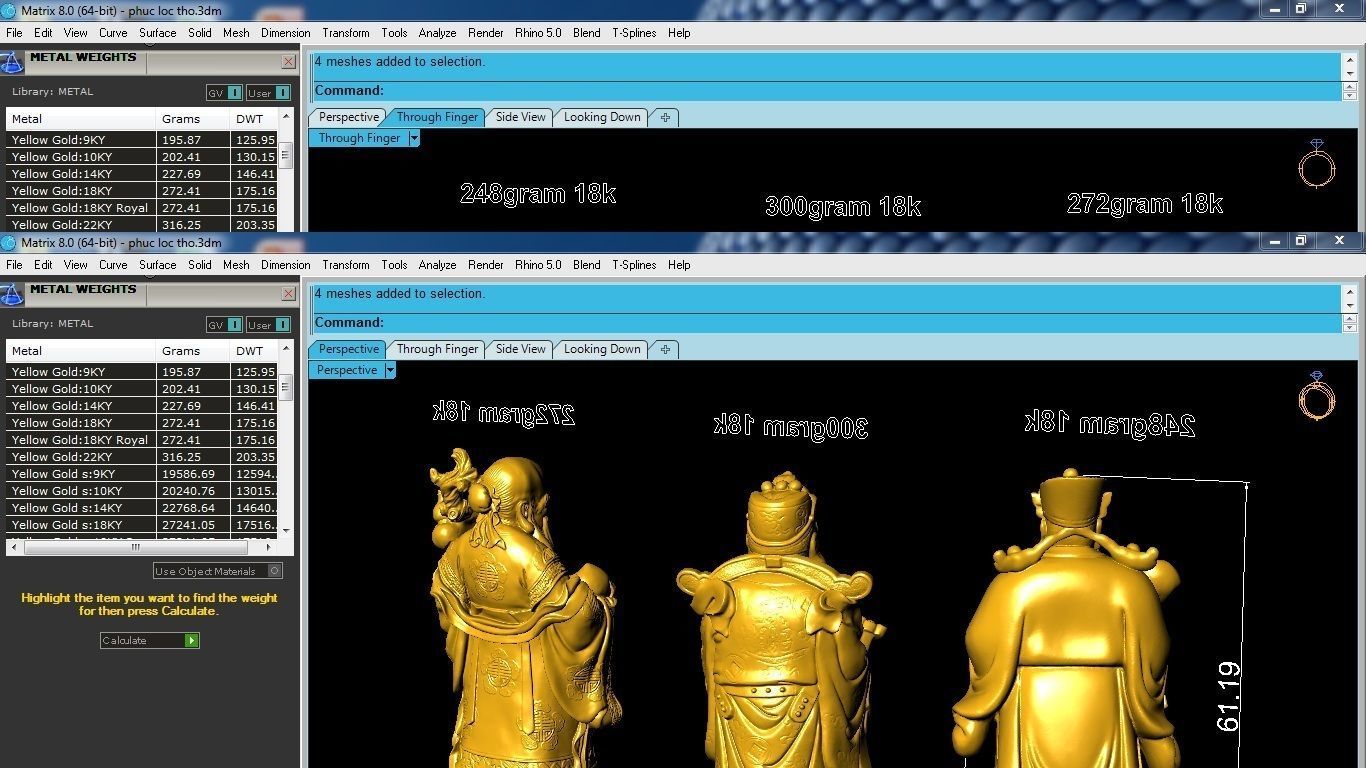Image resolution: width=1366 pixels, height=768 pixels.
Task: Click ring viewport icon in upper window
Action: point(1317,163)
